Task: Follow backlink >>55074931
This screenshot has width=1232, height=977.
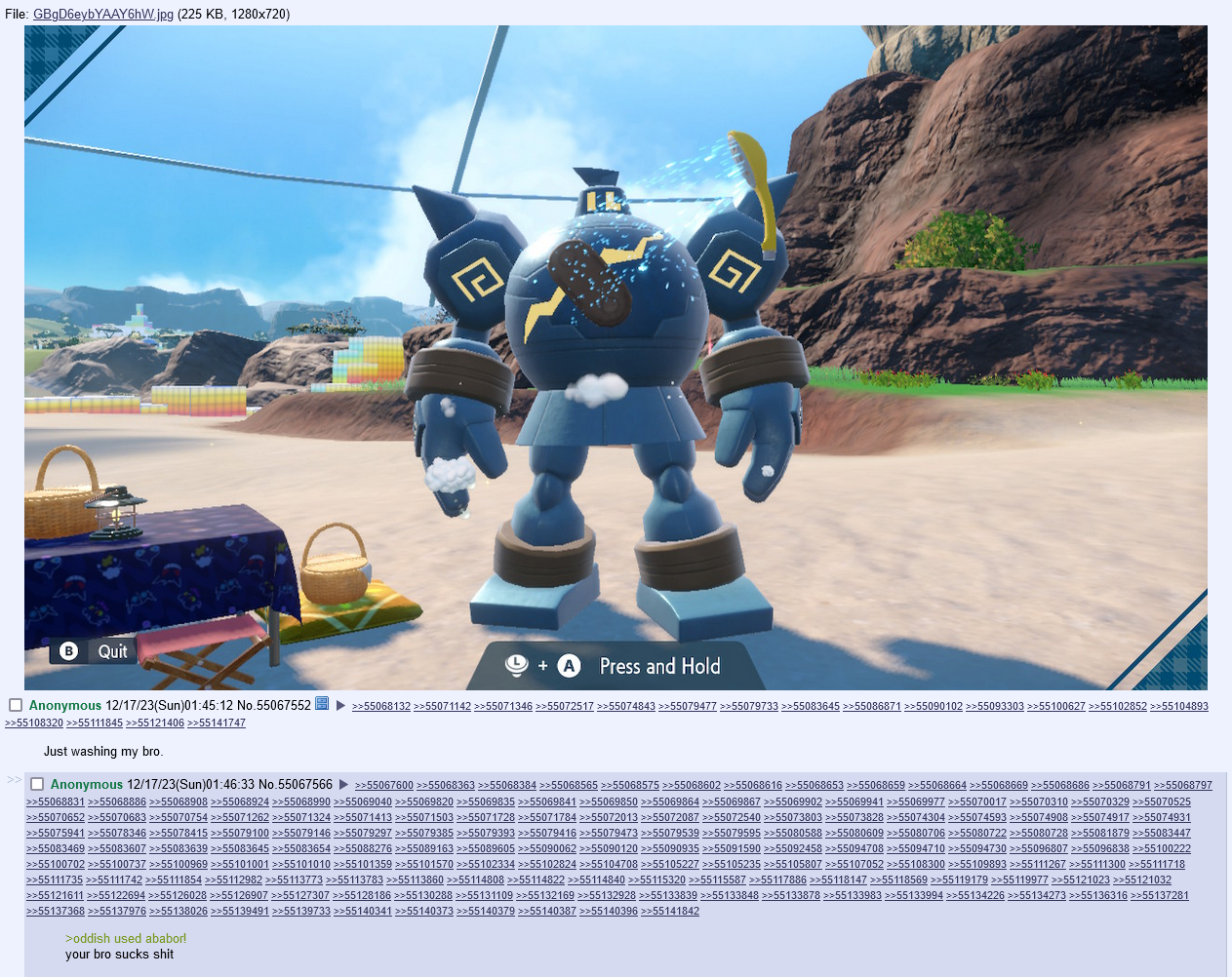Action: click(x=1162, y=817)
